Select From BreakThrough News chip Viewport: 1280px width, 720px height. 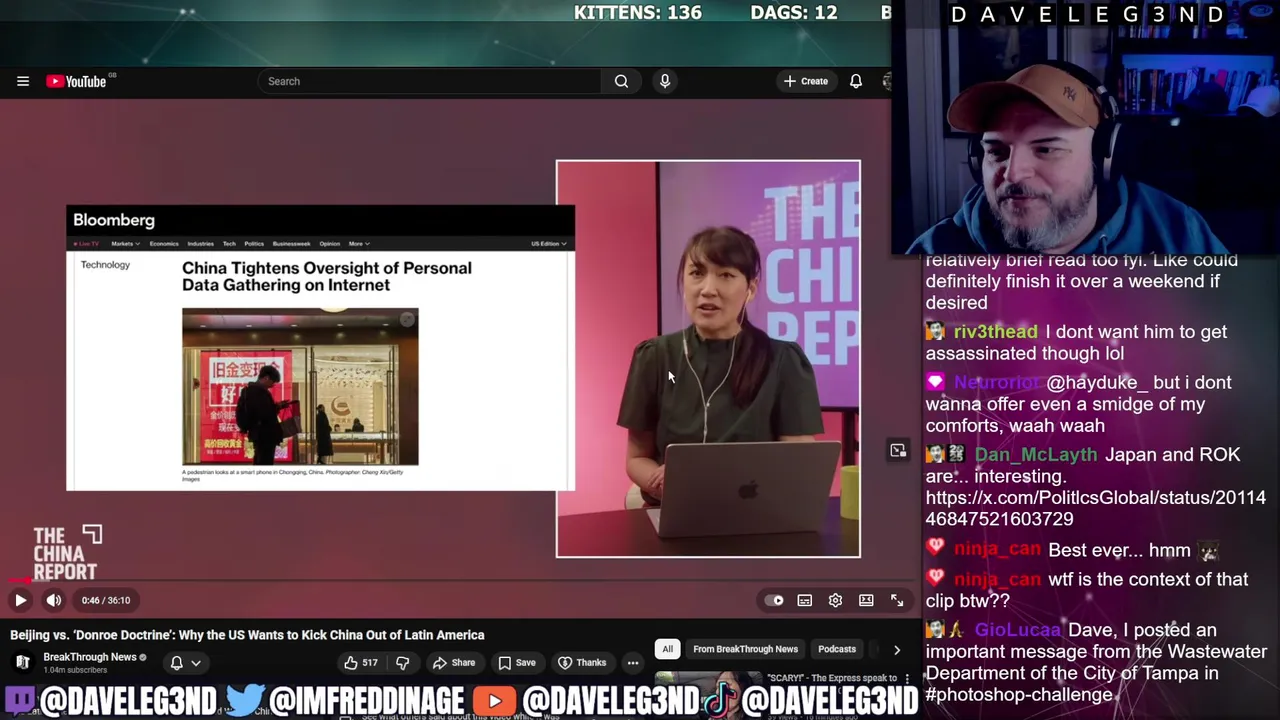(x=745, y=649)
